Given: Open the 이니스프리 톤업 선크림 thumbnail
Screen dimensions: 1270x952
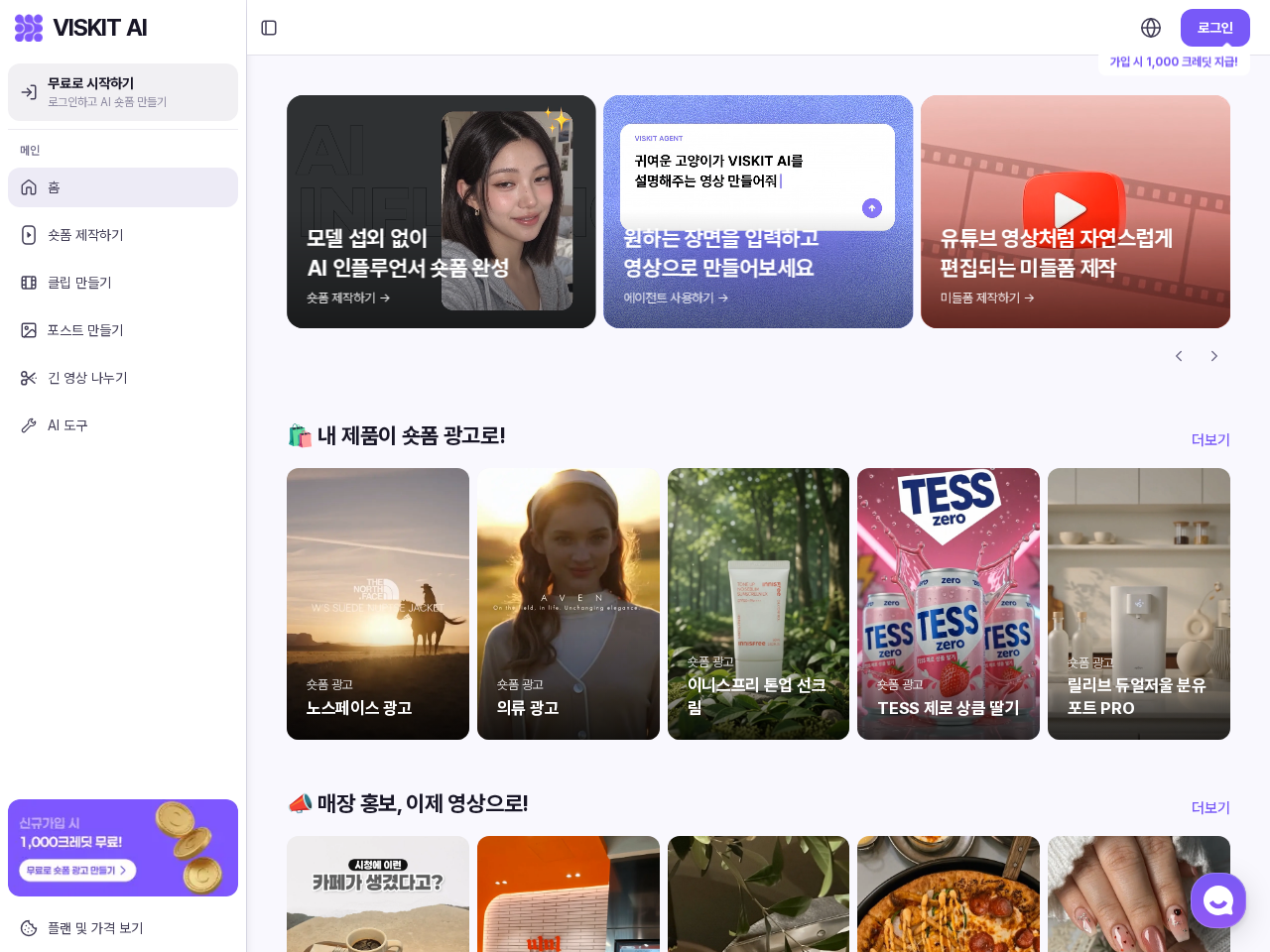Looking at the screenshot, I should [759, 604].
